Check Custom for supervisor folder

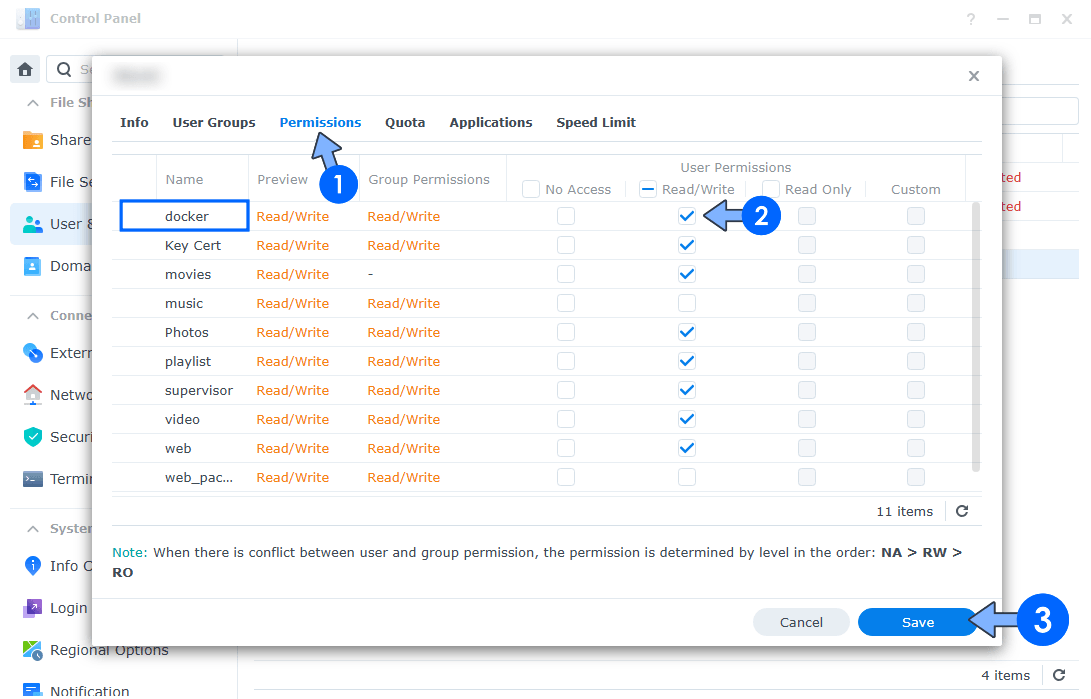pyautogui.click(x=916, y=390)
